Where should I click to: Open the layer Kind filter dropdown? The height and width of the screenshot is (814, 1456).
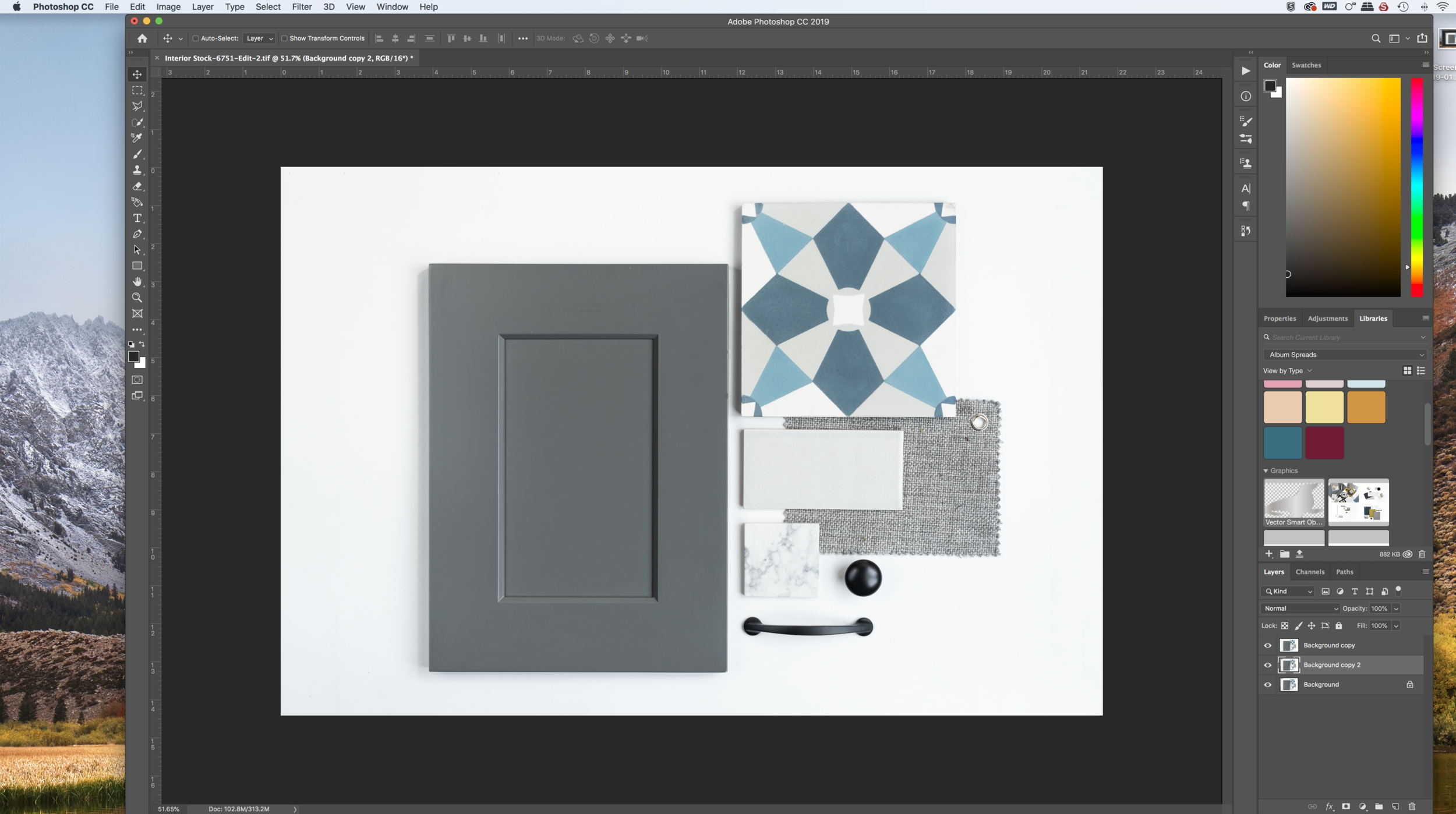click(1288, 592)
